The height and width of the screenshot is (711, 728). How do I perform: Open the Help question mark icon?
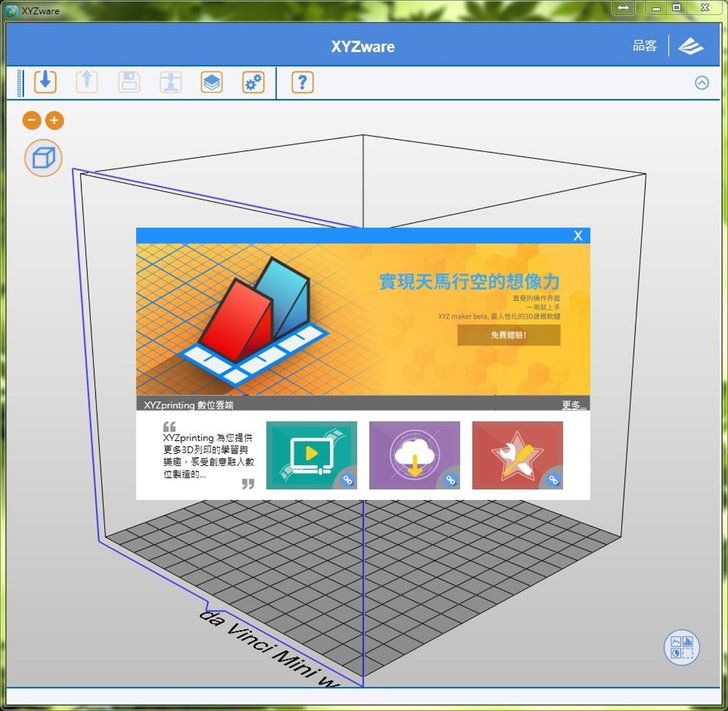(x=302, y=82)
